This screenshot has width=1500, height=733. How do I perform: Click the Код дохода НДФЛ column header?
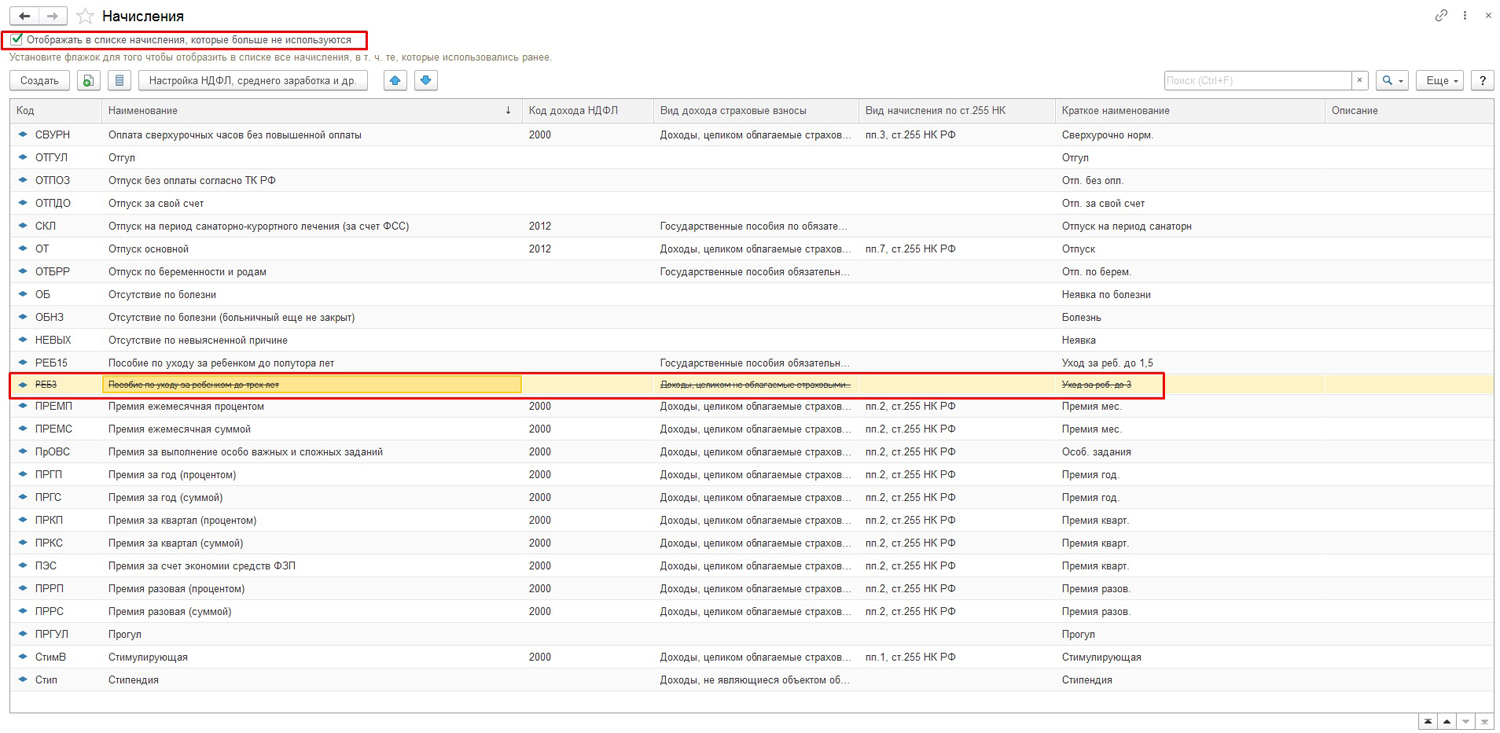coord(588,110)
